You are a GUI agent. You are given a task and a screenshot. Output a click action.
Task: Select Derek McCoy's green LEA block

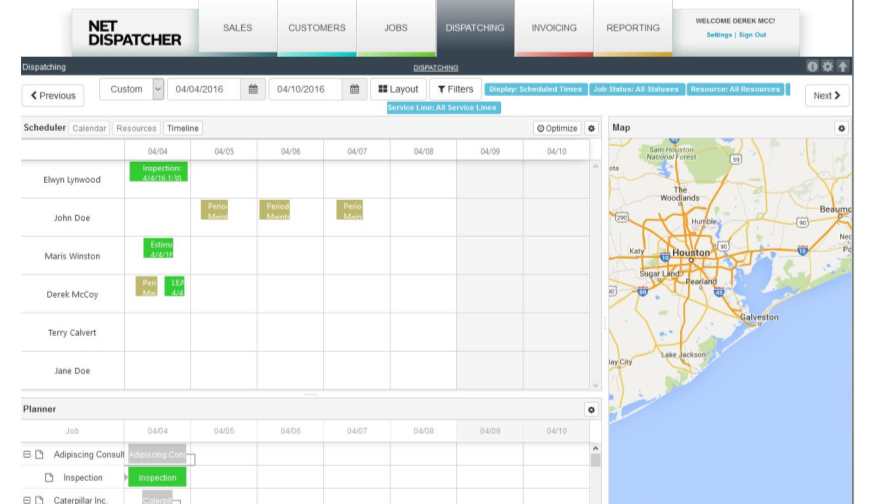pos(174,286)
